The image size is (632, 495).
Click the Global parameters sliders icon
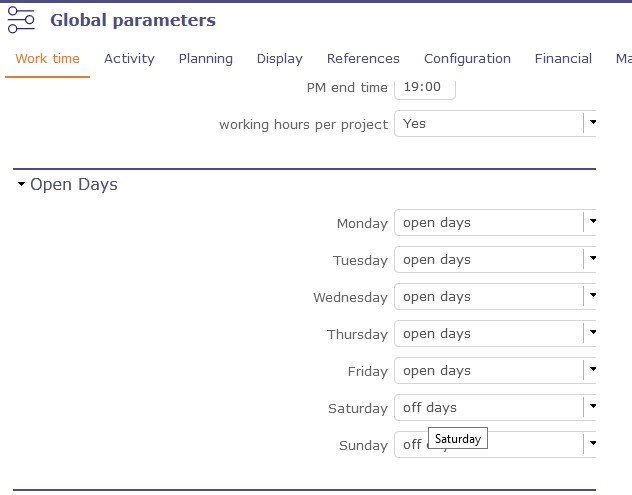pos(21,20)
